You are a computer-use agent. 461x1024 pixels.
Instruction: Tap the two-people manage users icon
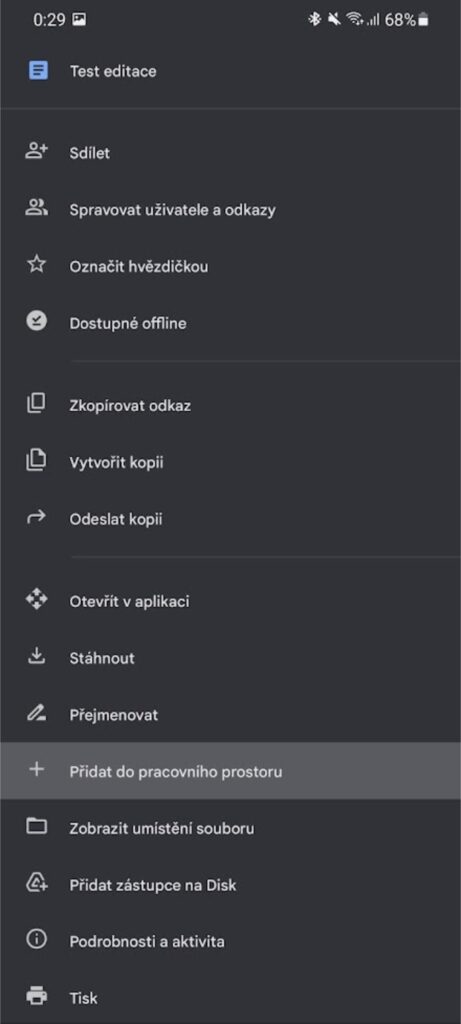point(37,208)
